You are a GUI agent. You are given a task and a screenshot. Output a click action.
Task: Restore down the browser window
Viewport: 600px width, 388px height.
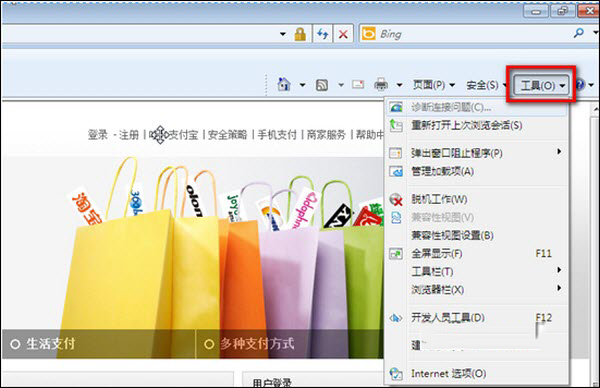click(562, 11)
